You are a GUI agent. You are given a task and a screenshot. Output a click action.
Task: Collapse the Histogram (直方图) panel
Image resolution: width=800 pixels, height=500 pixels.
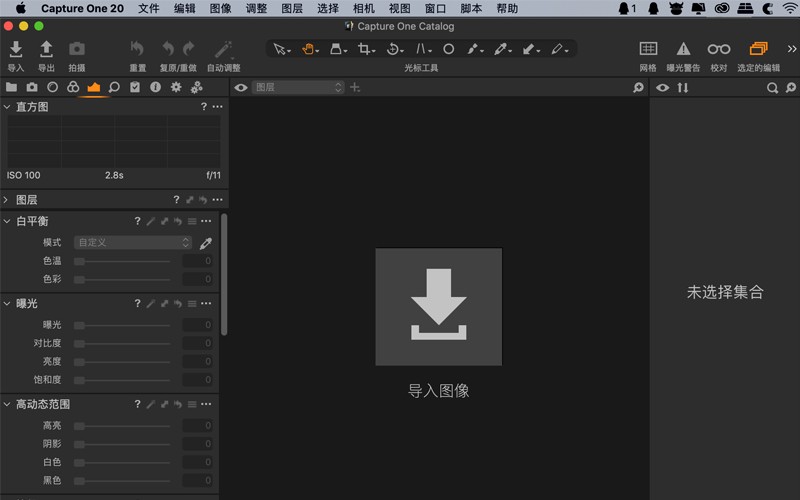tap(7, 107)
